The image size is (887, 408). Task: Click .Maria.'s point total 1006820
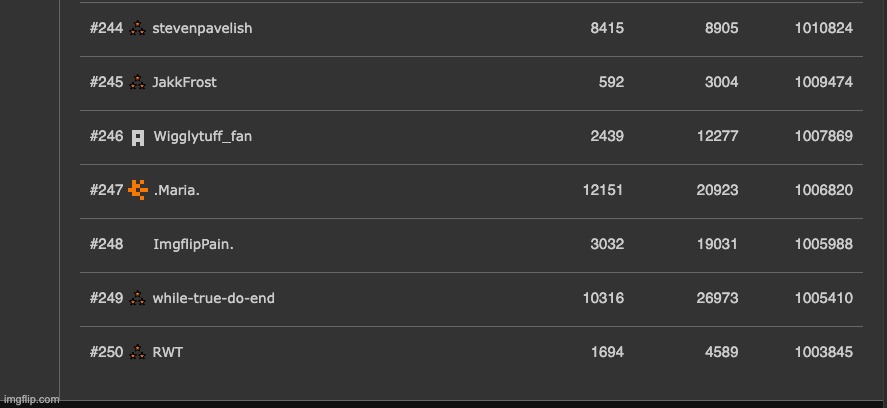pyautogui.click(x=823, y=190)
